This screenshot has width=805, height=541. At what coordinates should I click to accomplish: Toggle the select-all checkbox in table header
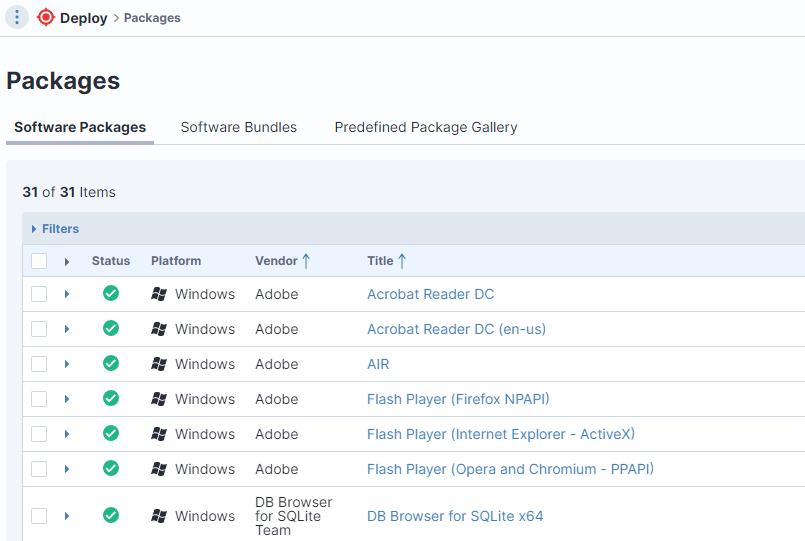[x=39, y=261]
